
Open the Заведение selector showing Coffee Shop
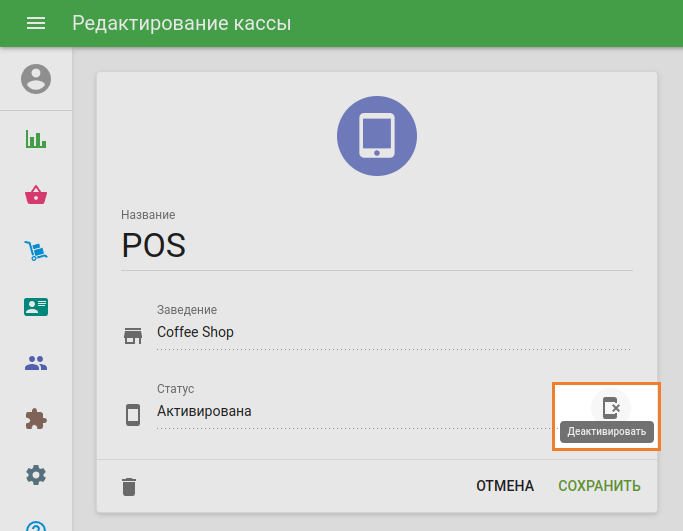392,332
